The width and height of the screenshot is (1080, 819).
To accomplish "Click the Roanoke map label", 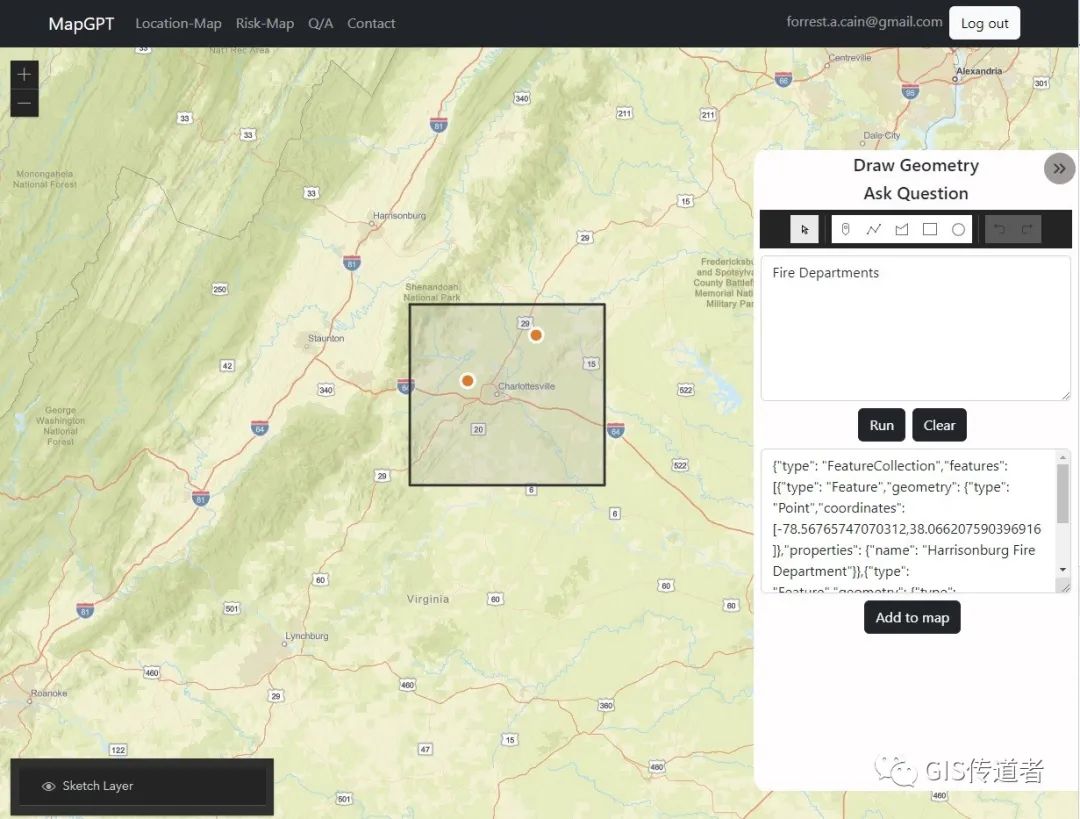I will (49, 693).
